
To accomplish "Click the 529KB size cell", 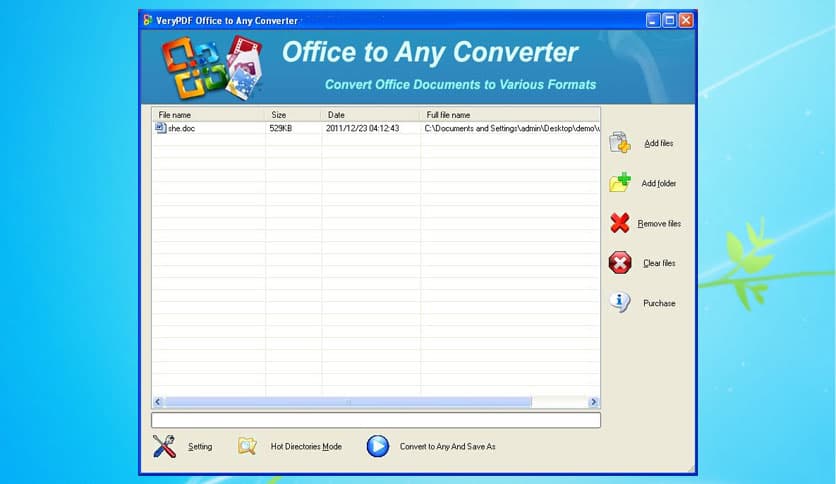I will [x=280, y=128].
